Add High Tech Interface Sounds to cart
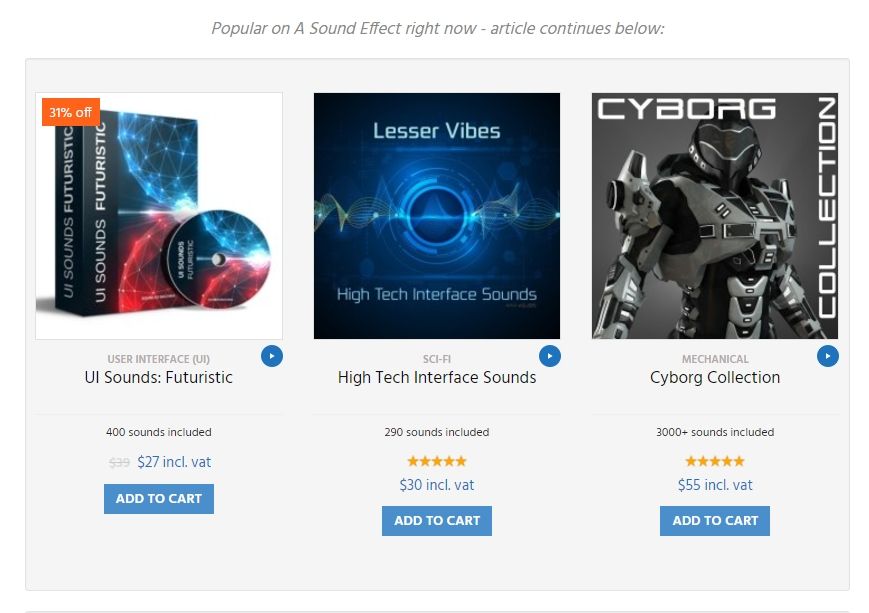 (x=437, y=521)
